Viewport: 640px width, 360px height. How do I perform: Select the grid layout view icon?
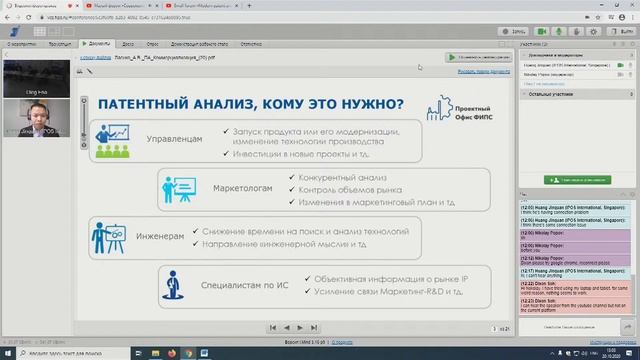point(40,31)
